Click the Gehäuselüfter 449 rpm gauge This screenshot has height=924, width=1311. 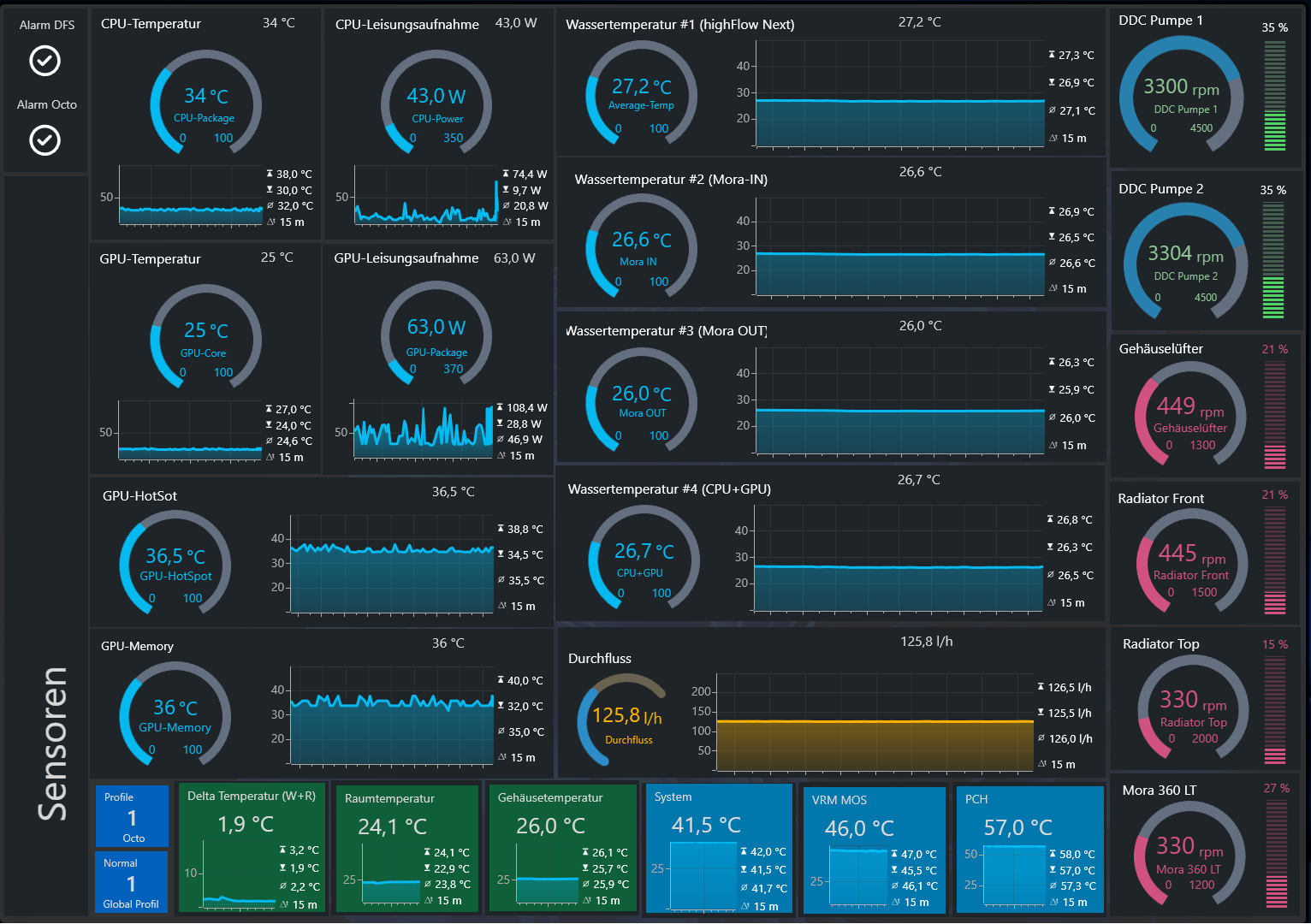tap(1191, 415)
